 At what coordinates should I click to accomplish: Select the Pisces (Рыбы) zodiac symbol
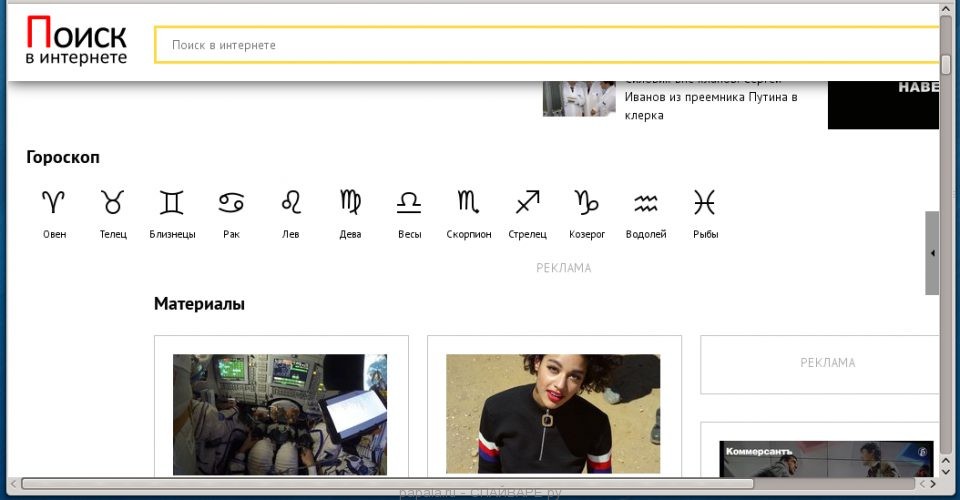click(x=705, y=203)
